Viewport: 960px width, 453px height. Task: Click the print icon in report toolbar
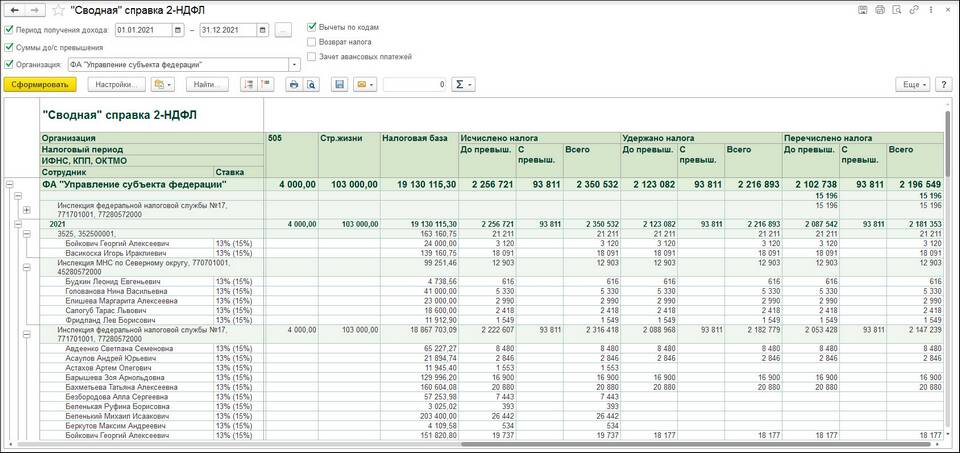[294, 85]
